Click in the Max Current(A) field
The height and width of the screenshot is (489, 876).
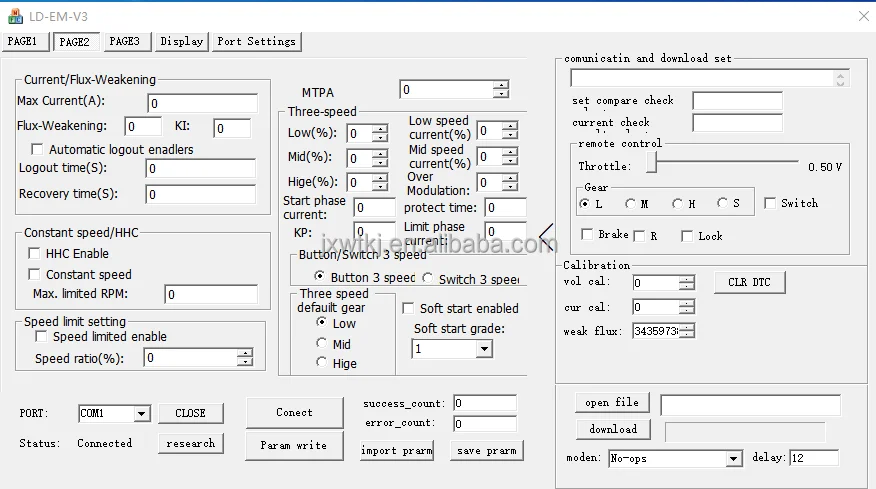[x=202, y=103]
